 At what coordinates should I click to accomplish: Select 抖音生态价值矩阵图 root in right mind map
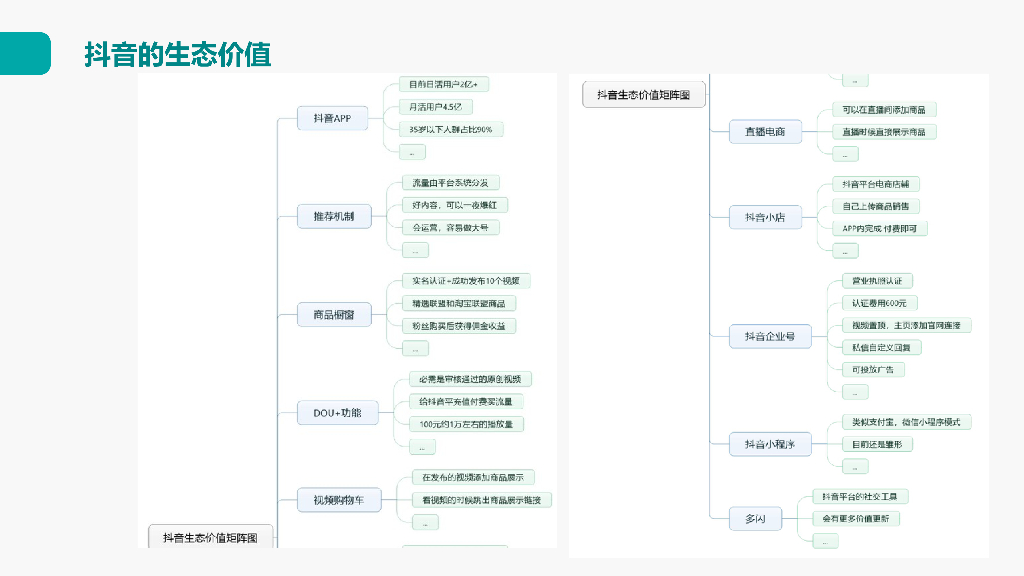(x=644, y=95)
